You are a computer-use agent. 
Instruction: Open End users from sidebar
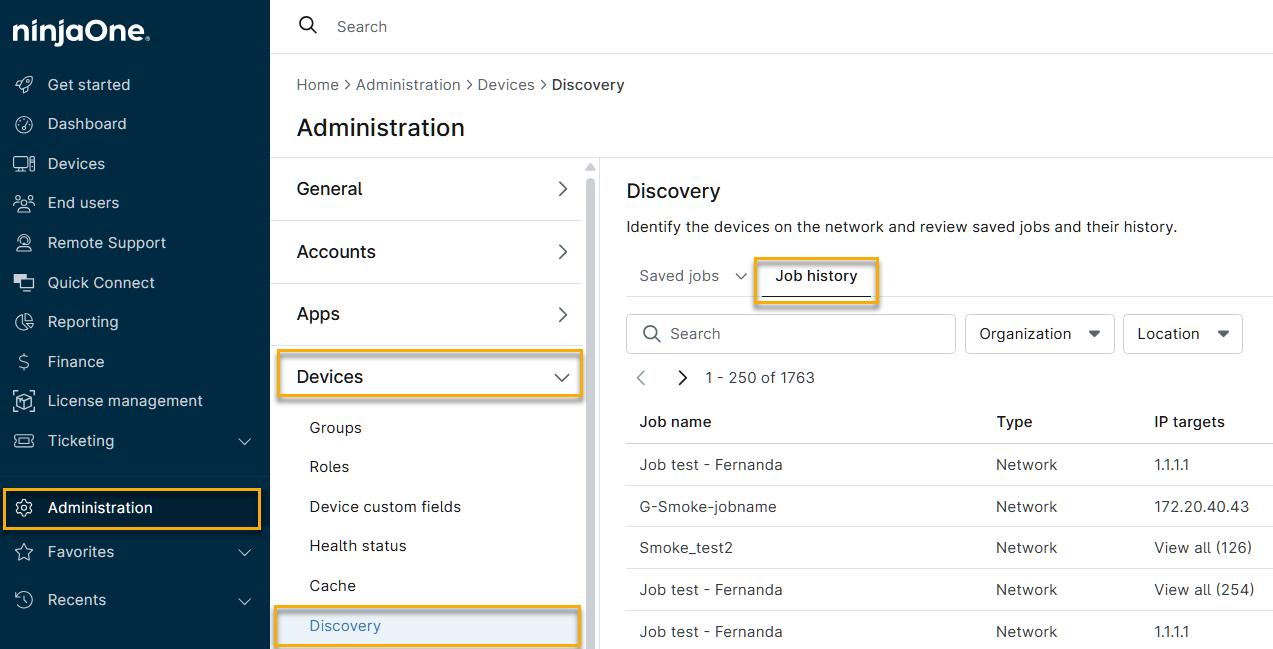[83, 203]
